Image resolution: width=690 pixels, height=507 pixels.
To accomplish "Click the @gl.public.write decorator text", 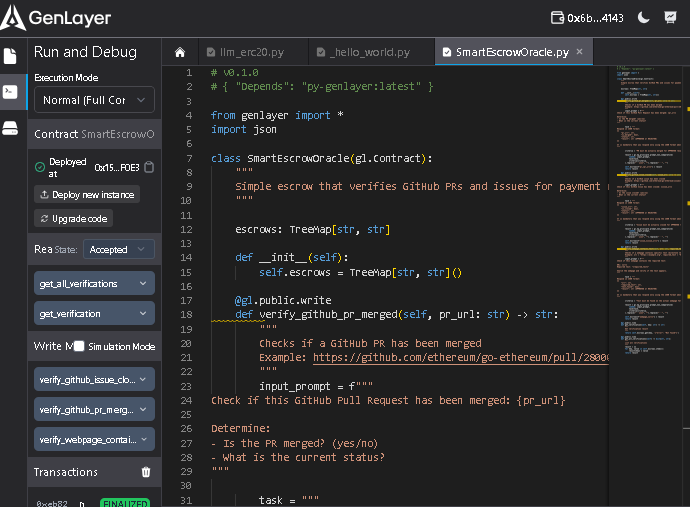I will [283, 300].
